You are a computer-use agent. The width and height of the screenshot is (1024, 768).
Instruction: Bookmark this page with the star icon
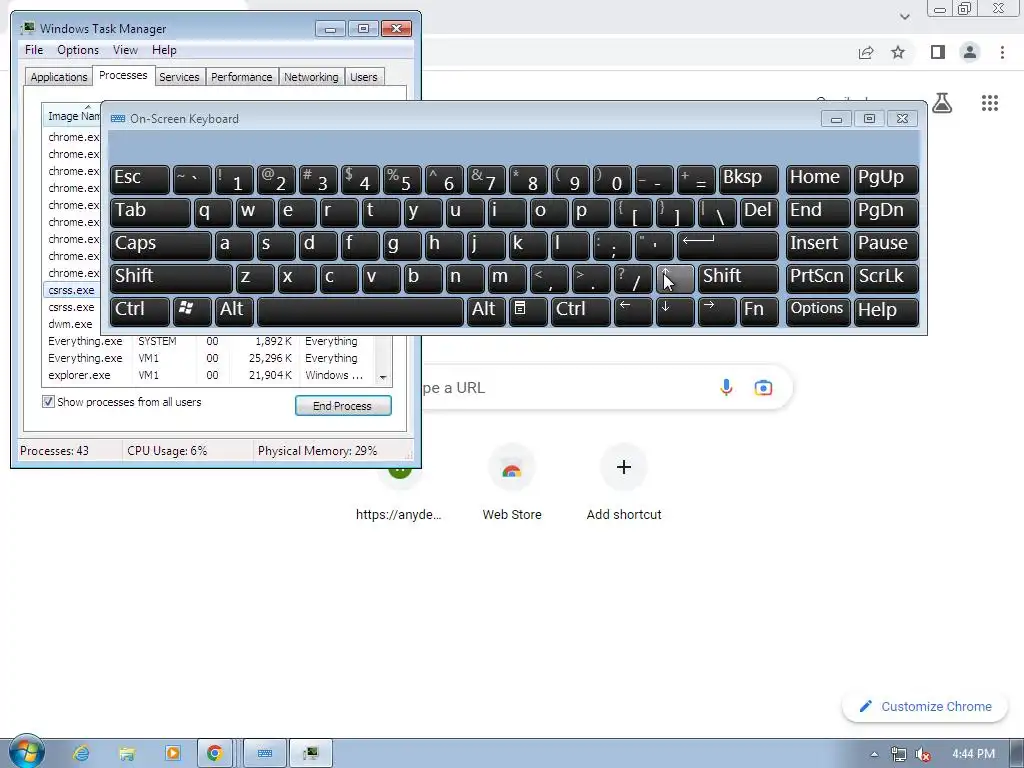(898, 52)
